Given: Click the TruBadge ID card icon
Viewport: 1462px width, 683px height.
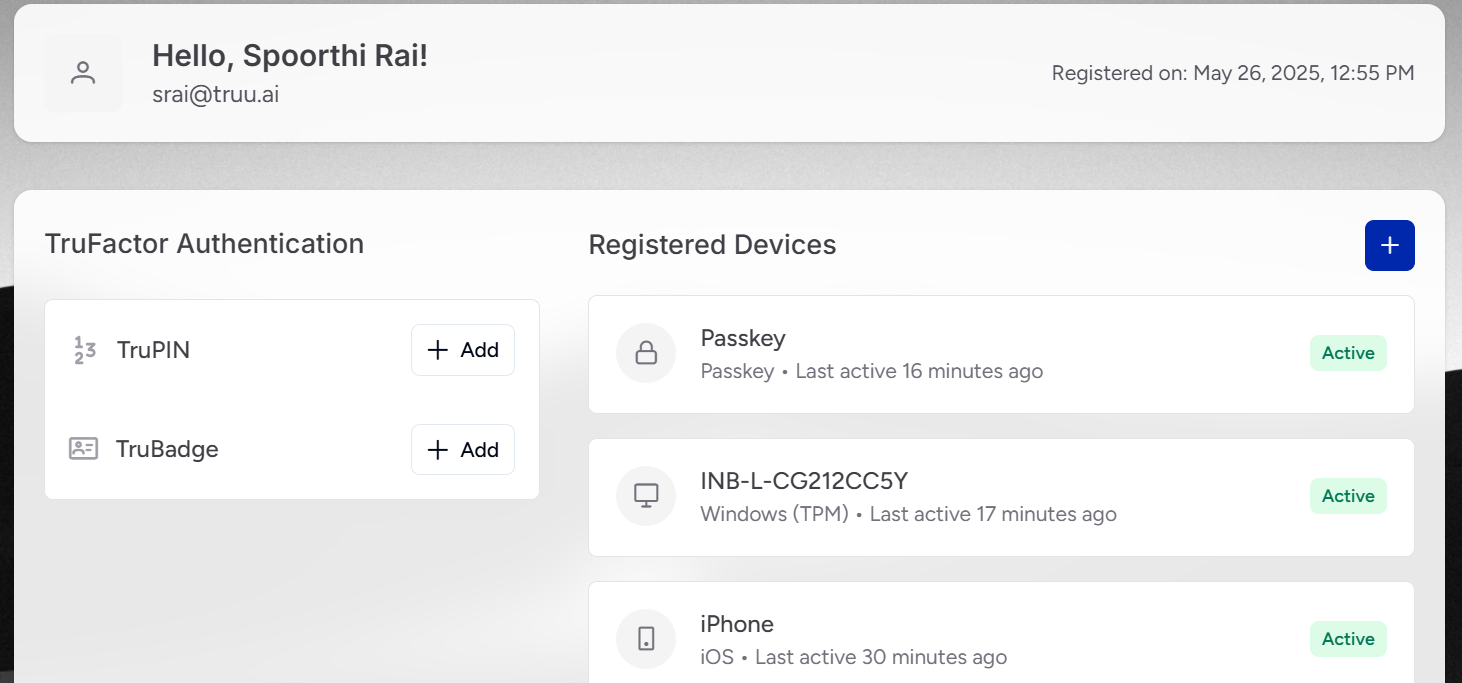Looking at the screenshot, I should (83, 449).
